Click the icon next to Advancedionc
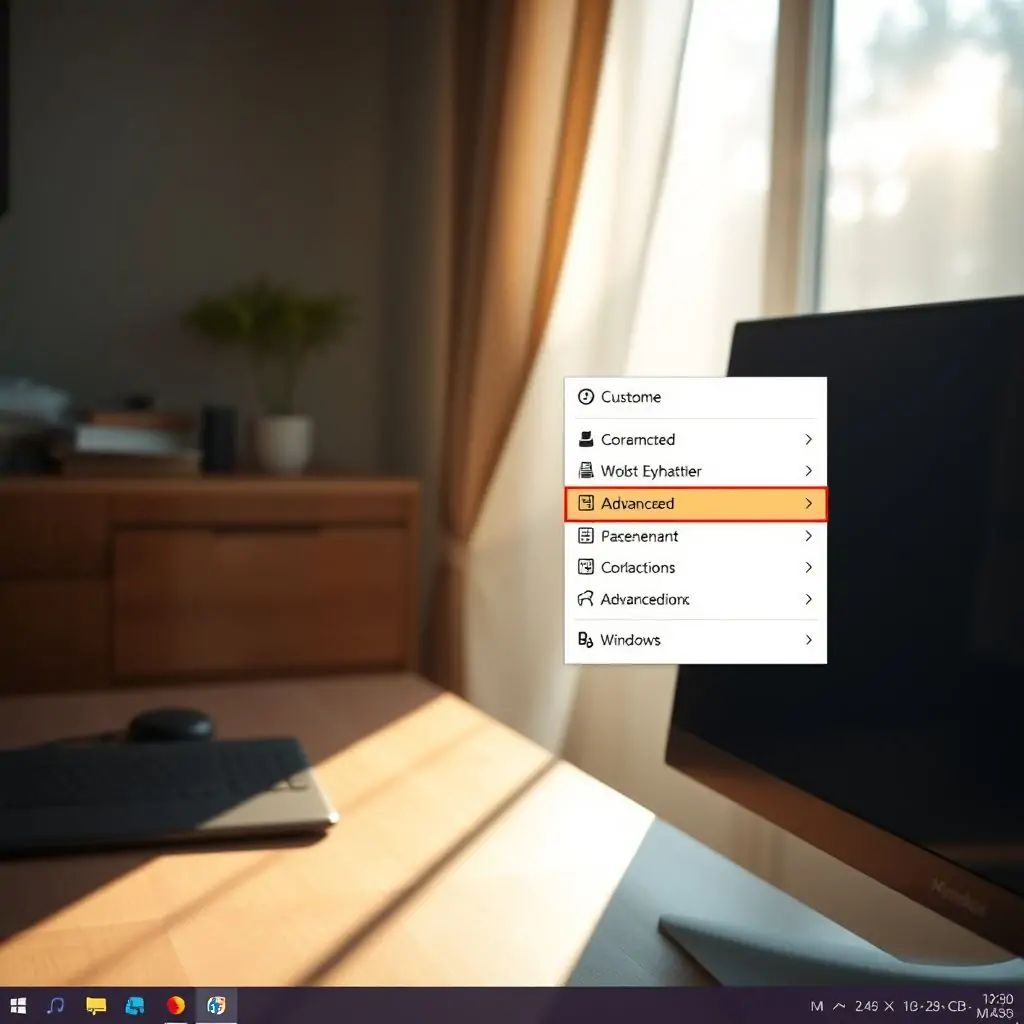Image resolution: width=1024 pixels, height=1024 pixels. pyautogui.click(x=586, y=599)
